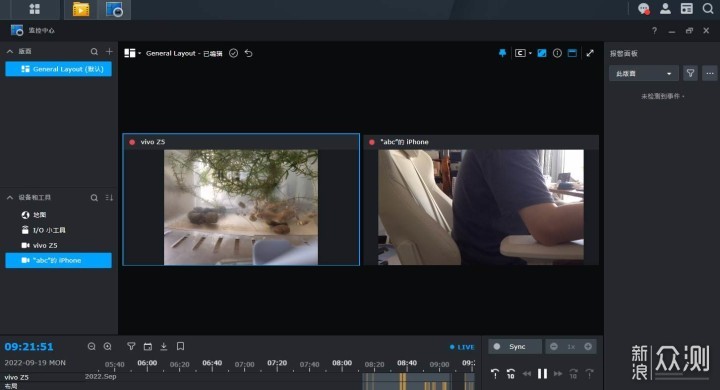
Task: Select the vivo Z5 camera view header
Action: [x=241, y=142]
